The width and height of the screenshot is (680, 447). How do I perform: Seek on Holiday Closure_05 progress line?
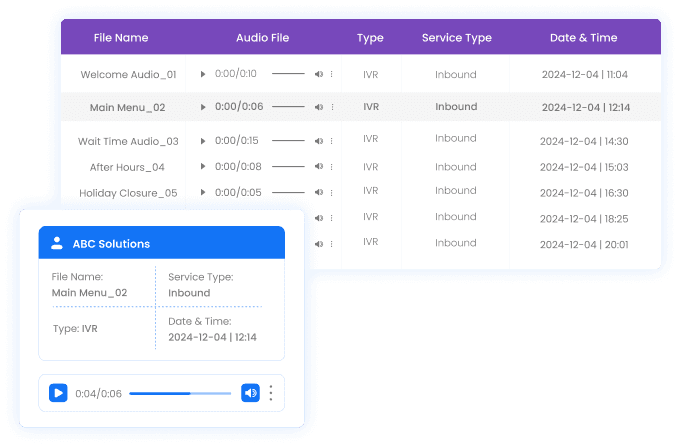click(288, 192)
